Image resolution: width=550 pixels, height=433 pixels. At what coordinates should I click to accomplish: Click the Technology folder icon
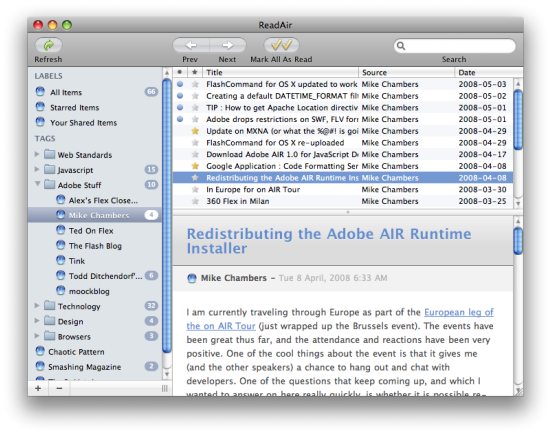click(x=50, y=306)
